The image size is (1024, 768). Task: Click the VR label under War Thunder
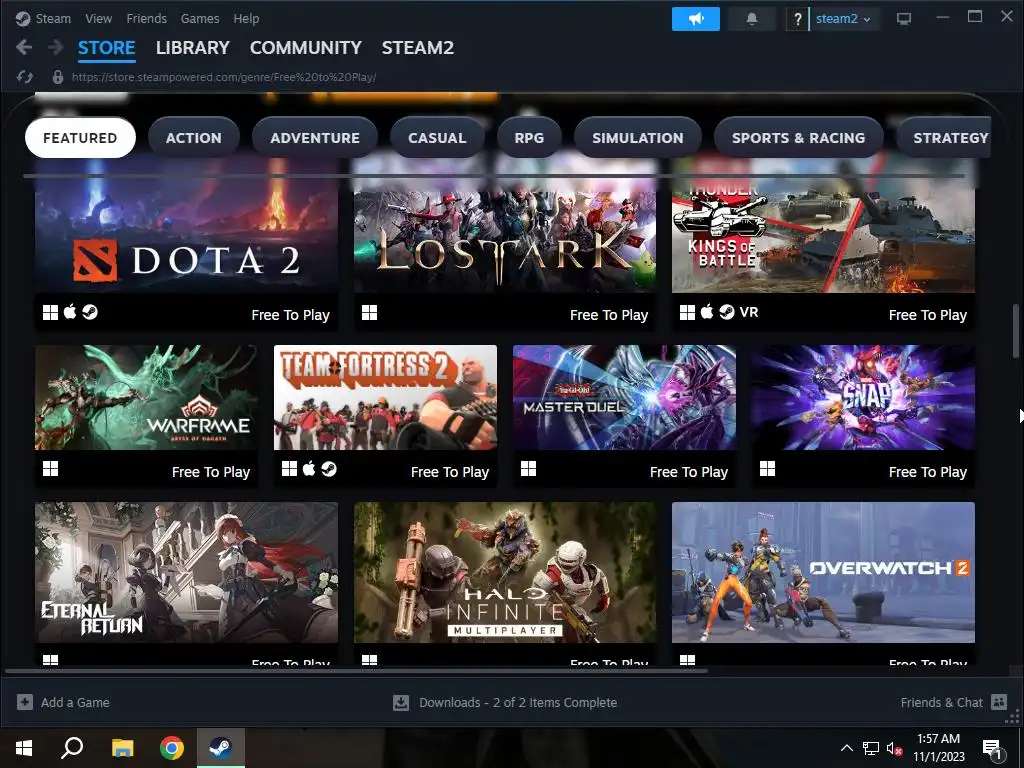coord(749,312)
